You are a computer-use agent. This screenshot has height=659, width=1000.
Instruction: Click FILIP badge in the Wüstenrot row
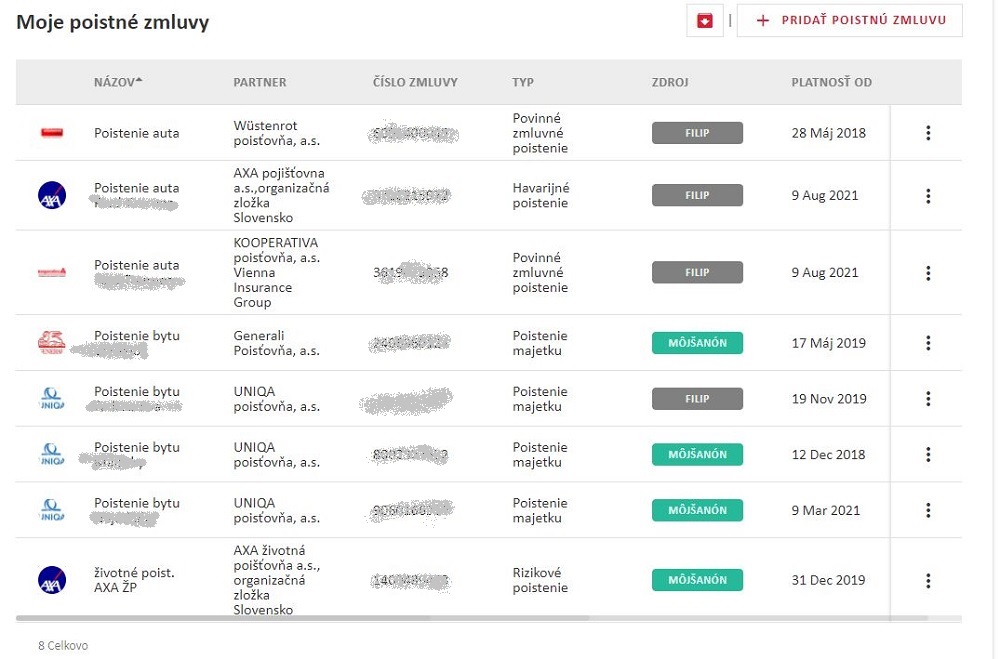click(x=697, y=133)
